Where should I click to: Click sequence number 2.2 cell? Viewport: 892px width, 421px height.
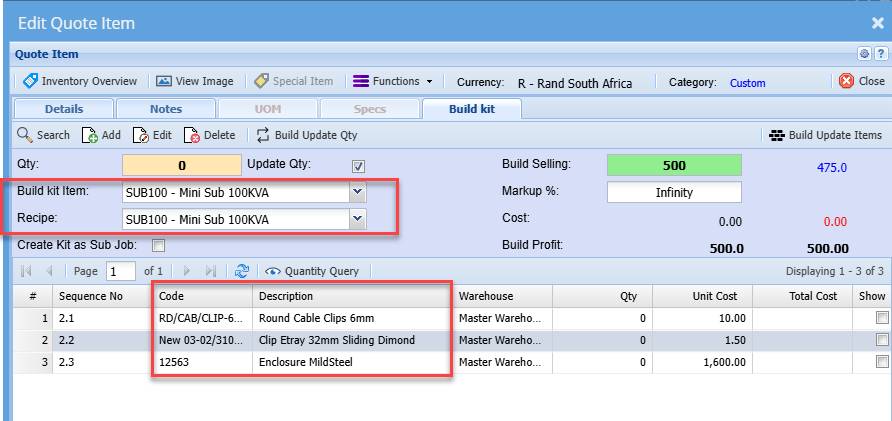(x=103, y=340)
